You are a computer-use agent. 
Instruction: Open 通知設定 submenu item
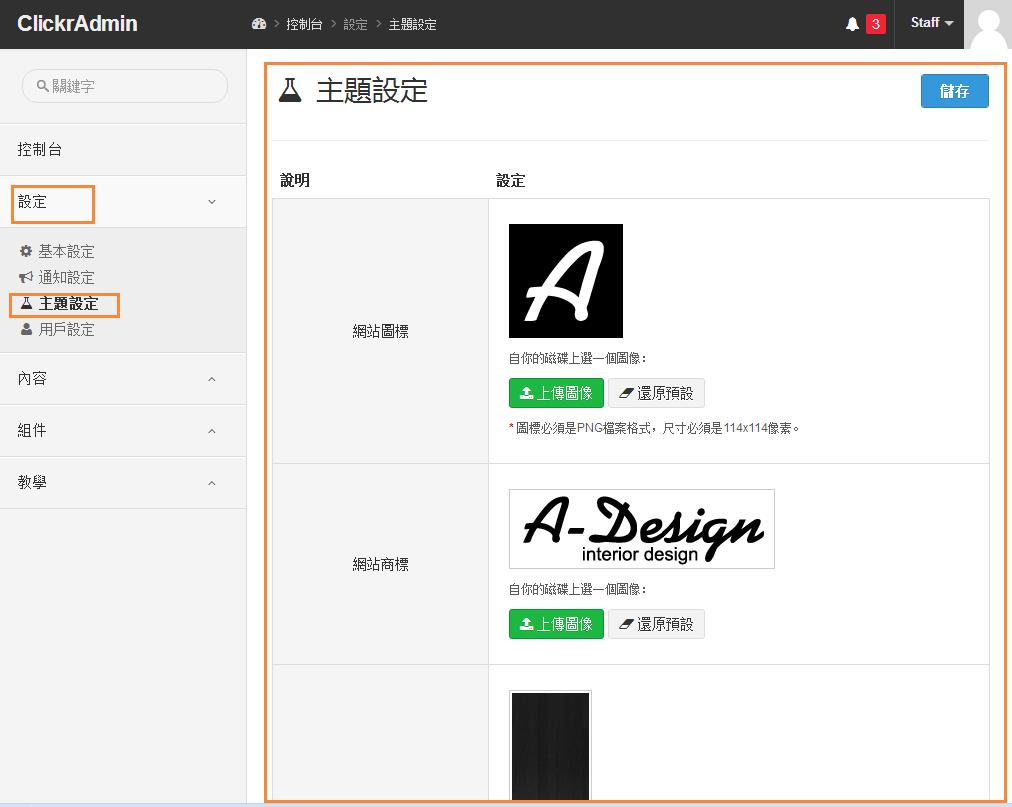point(66,278)
